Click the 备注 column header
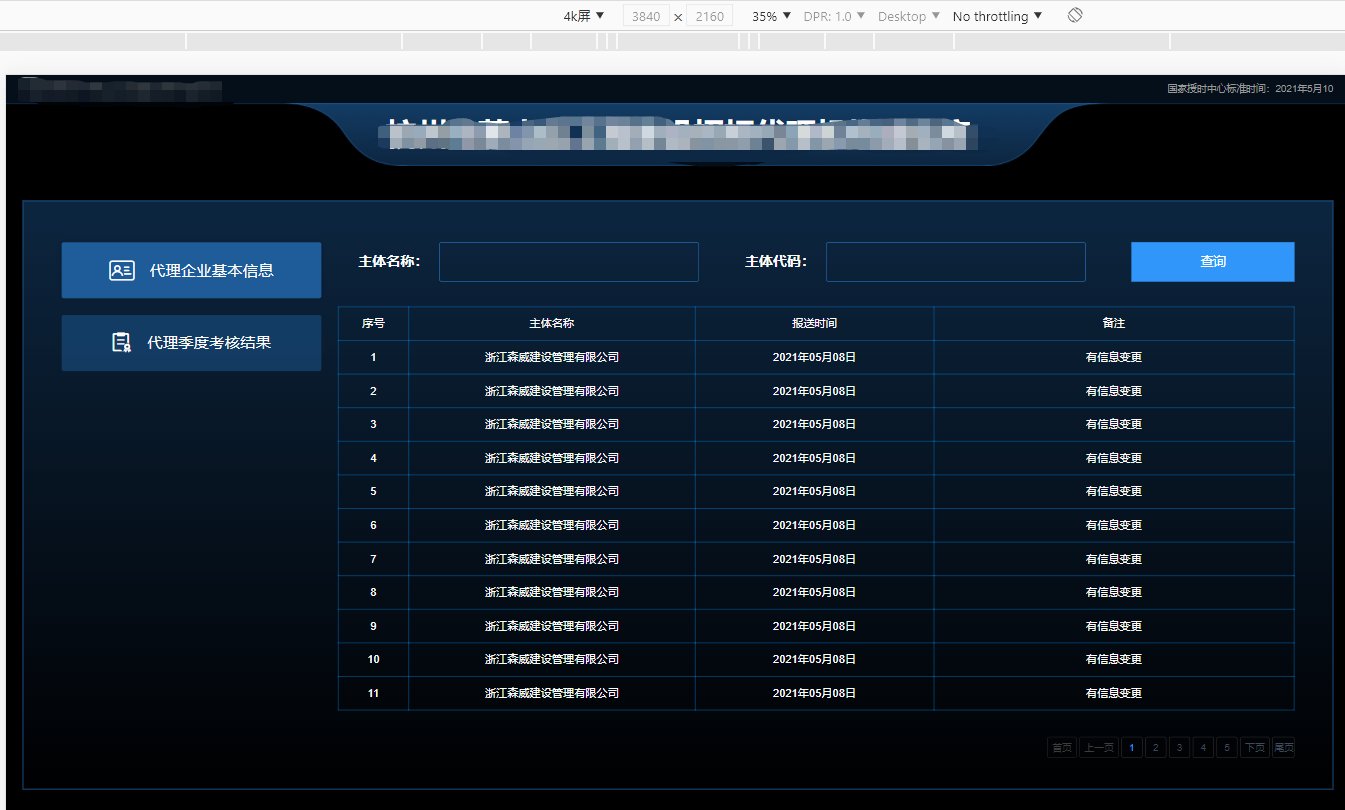 (1114, 323)
